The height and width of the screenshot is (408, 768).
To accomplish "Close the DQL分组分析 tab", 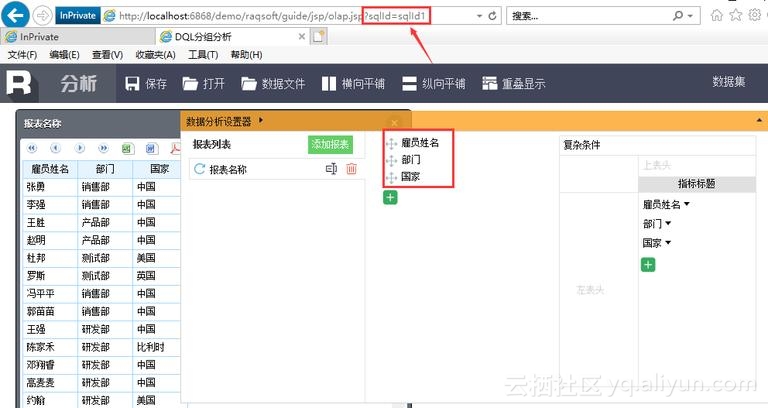I will pyautogui.click(x=302, y=37).
